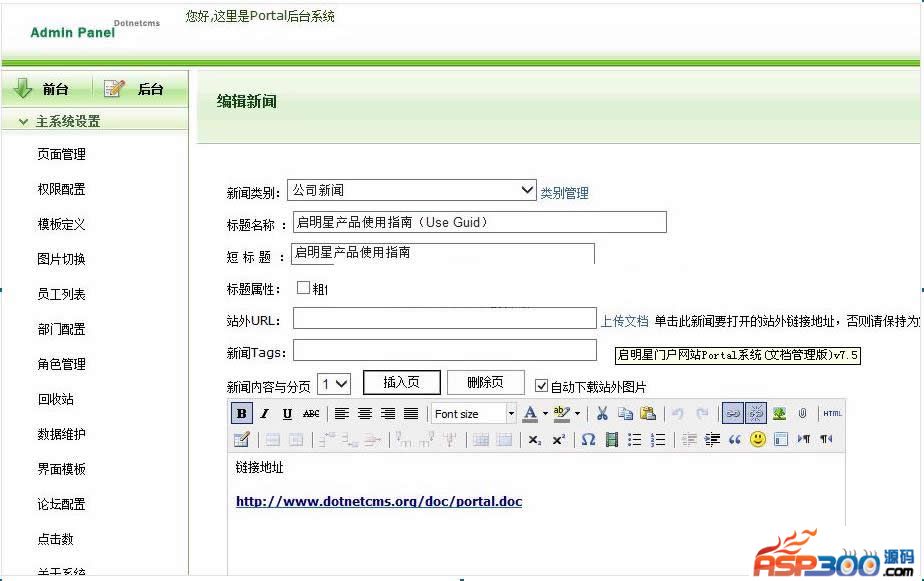Viewport: 924px width, 581px height.
Task: Click the Insert link chain icon
Action: (x=732, y=414)
